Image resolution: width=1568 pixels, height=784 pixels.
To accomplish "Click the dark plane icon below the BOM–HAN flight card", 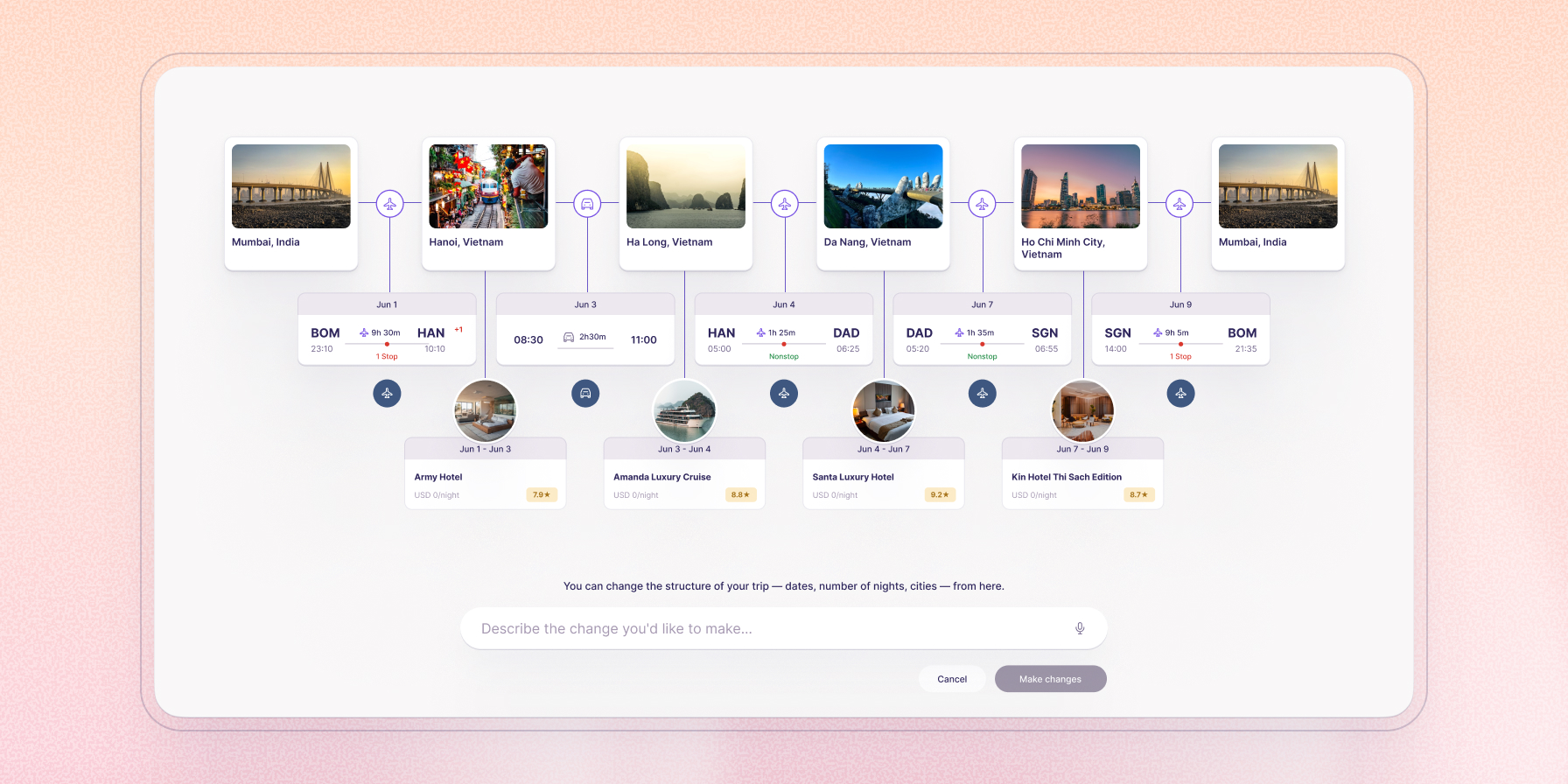I will (387, 393).
